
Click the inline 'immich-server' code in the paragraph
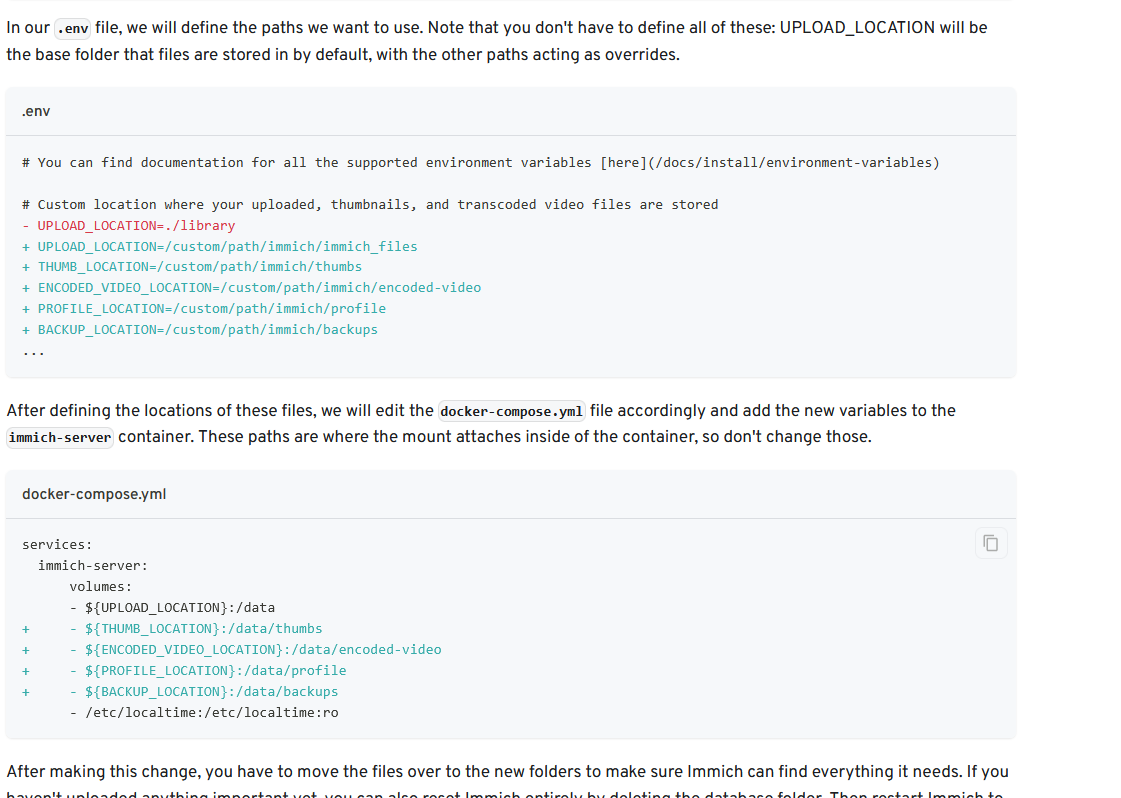click(x=60, y=437)
